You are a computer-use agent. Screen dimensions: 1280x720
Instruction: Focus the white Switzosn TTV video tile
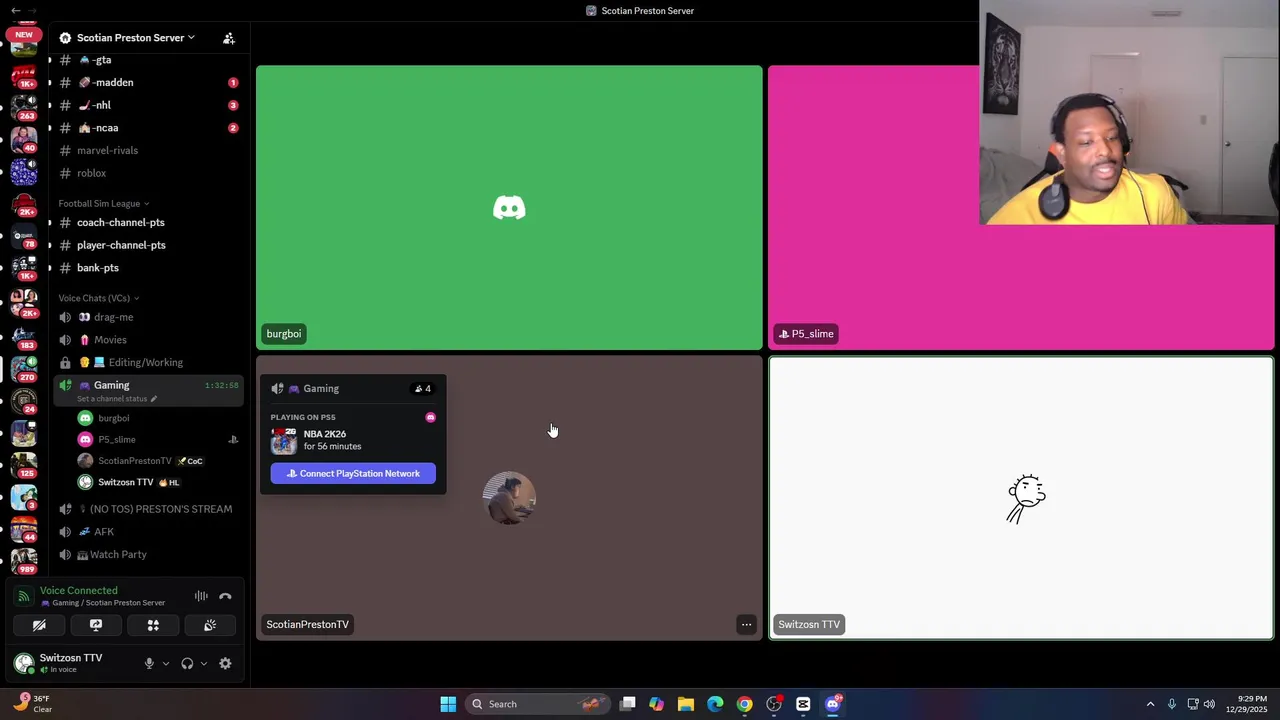point(1021,498)
